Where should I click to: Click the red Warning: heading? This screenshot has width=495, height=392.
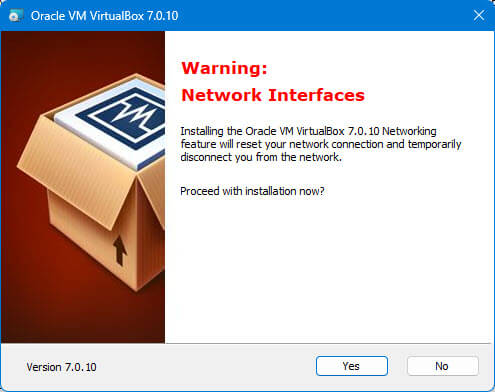tap(224, 68)
